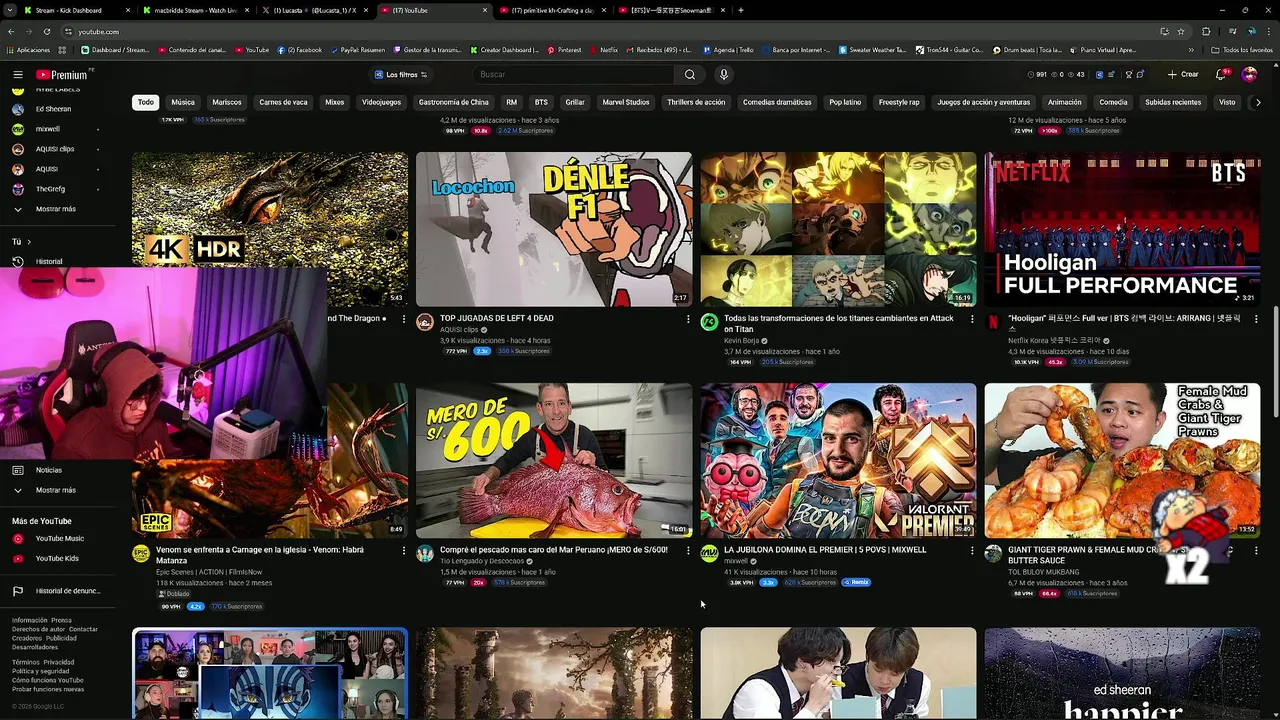Click the search magnifier button

pos(690,74)
